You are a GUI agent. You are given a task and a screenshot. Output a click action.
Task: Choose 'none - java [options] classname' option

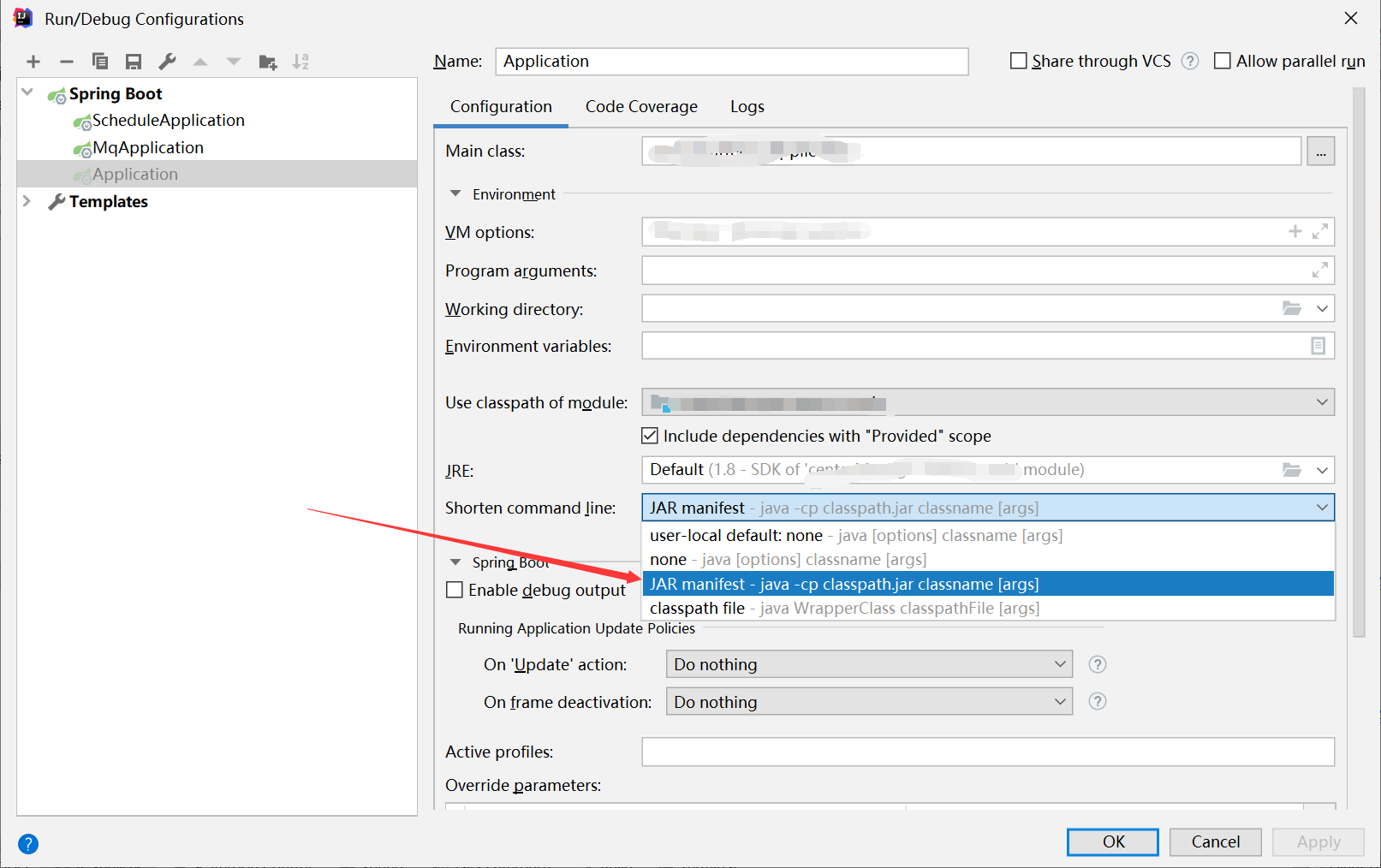(x=988, y=560)
